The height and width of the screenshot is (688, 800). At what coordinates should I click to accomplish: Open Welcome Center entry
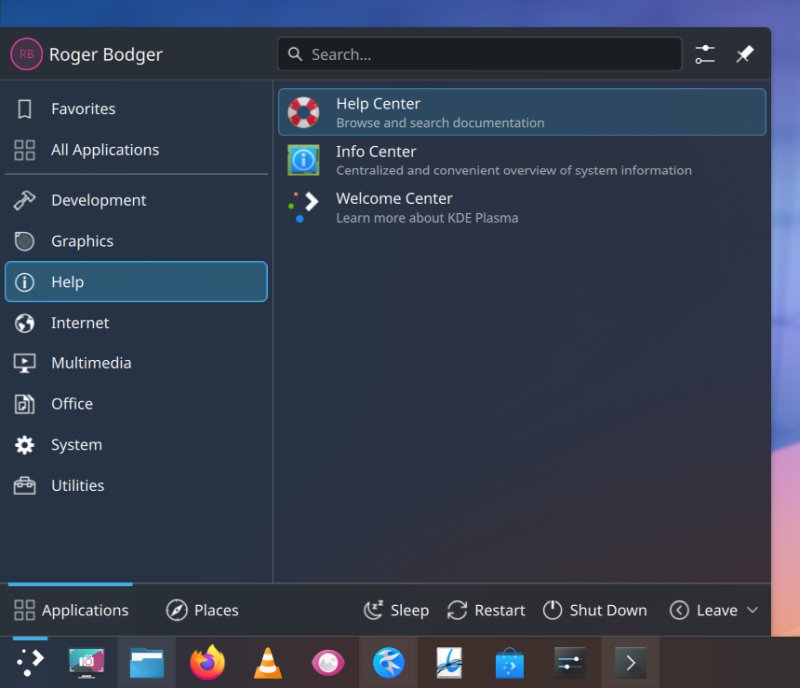tap(521, 208)
